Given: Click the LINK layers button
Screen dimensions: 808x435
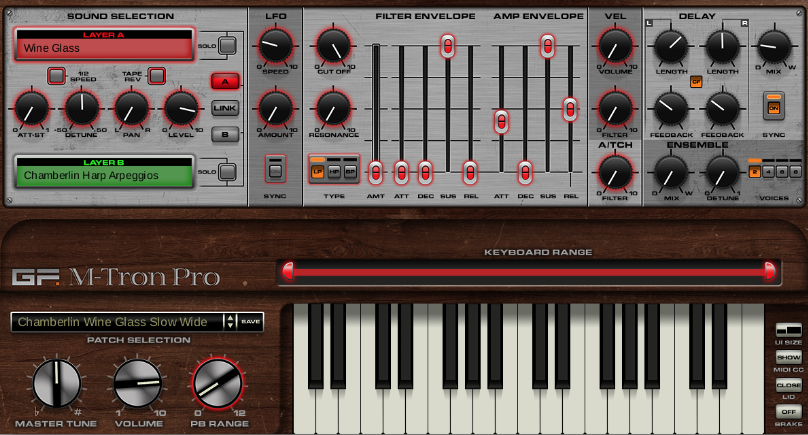Looking at the screenshot, I should pyautogui.click(x=225, y=108).
